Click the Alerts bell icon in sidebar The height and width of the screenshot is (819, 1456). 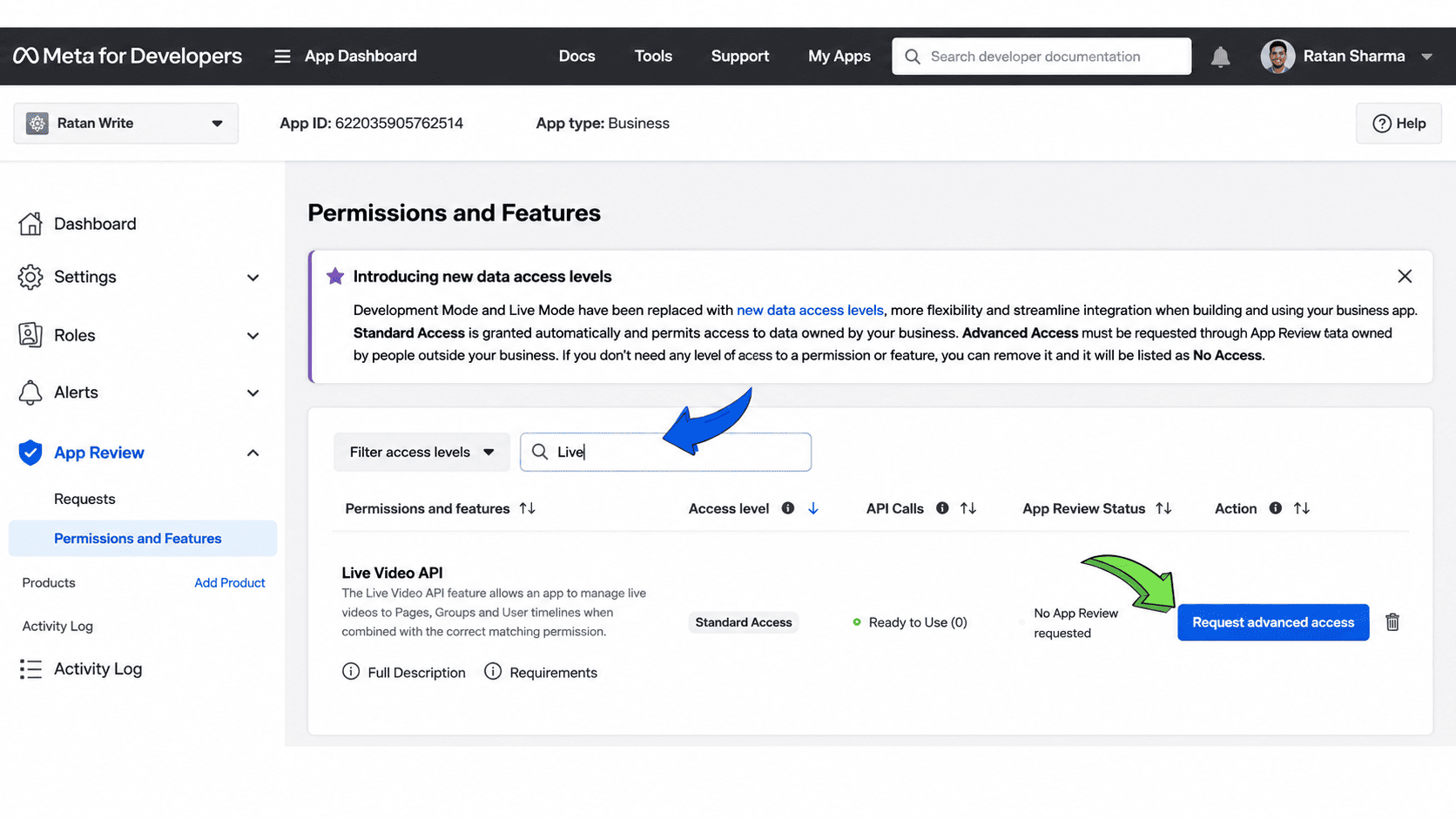[x=30, y=393]
